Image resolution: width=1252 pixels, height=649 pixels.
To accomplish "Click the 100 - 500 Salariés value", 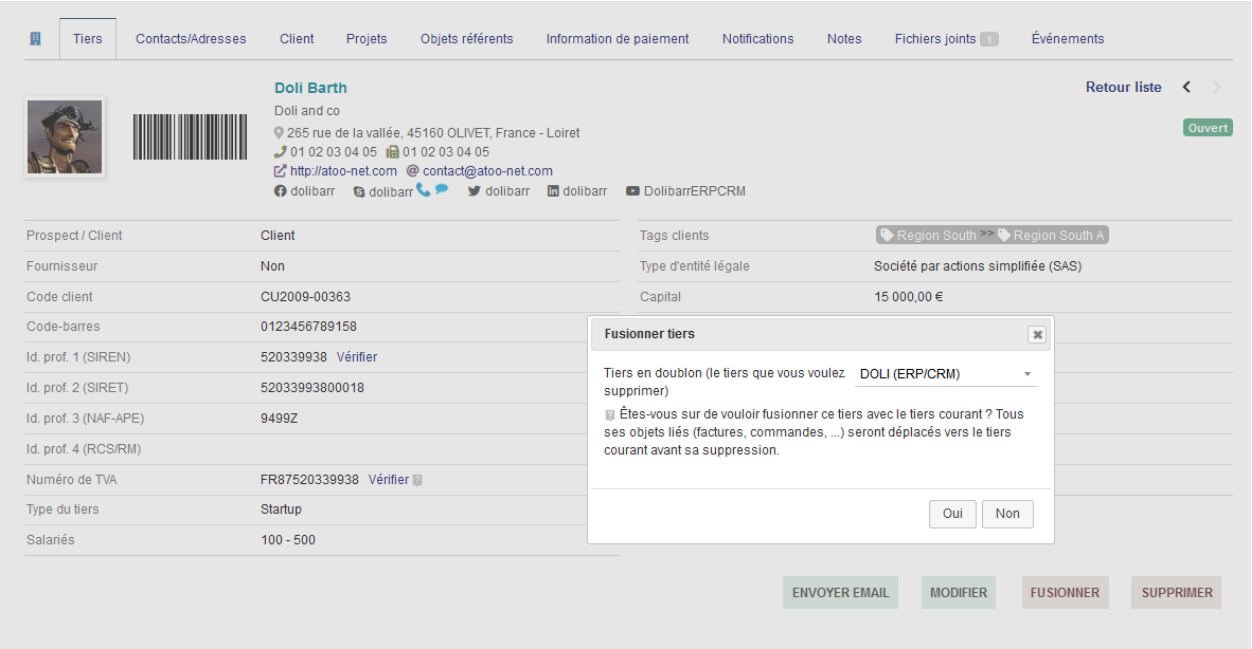I will pyautogui.click(x=289, y=541).
